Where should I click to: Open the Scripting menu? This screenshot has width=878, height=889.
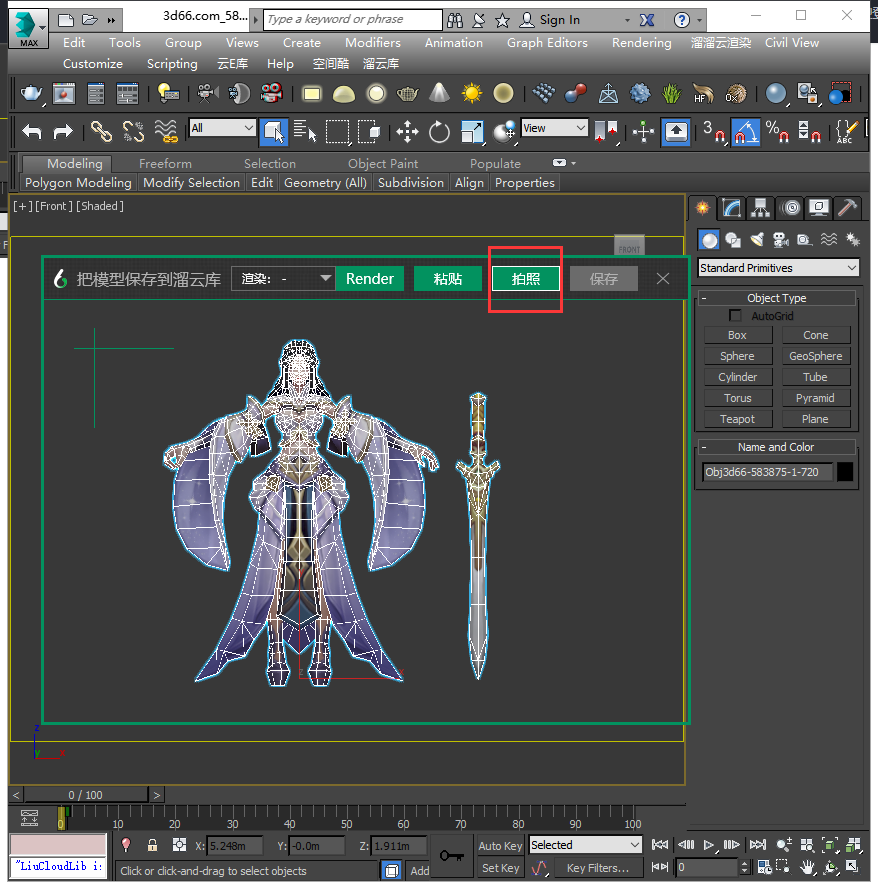[x=172, y=64]
